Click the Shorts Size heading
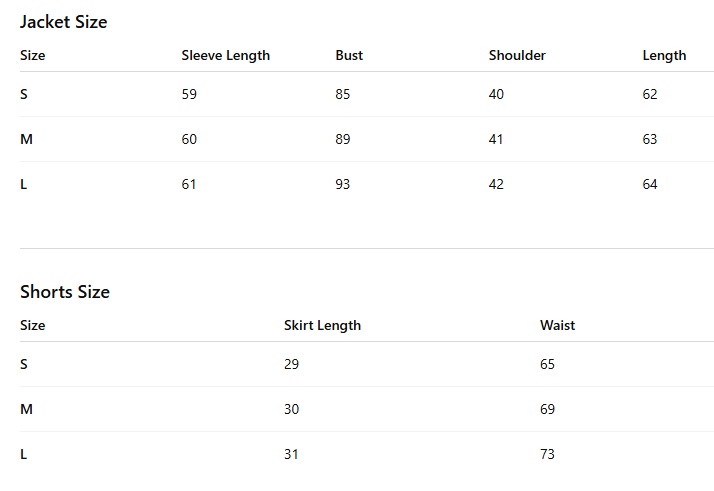This screenshot has width=714, height=491. pyautogui.click(x=65, y=292)
